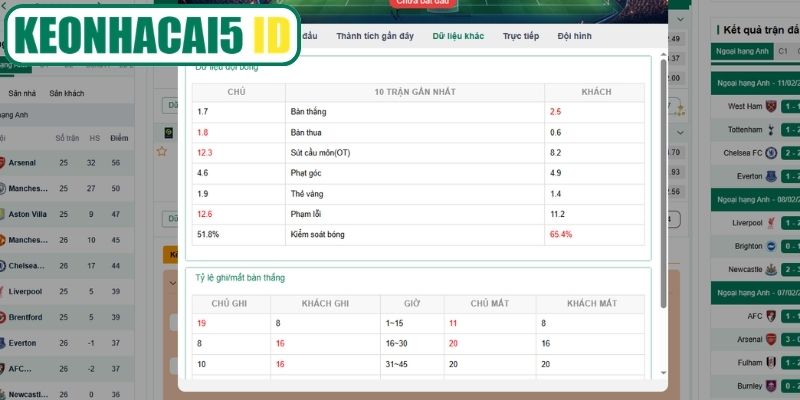
Task: Click the 12.3 shots value
Action: (205, 153)
